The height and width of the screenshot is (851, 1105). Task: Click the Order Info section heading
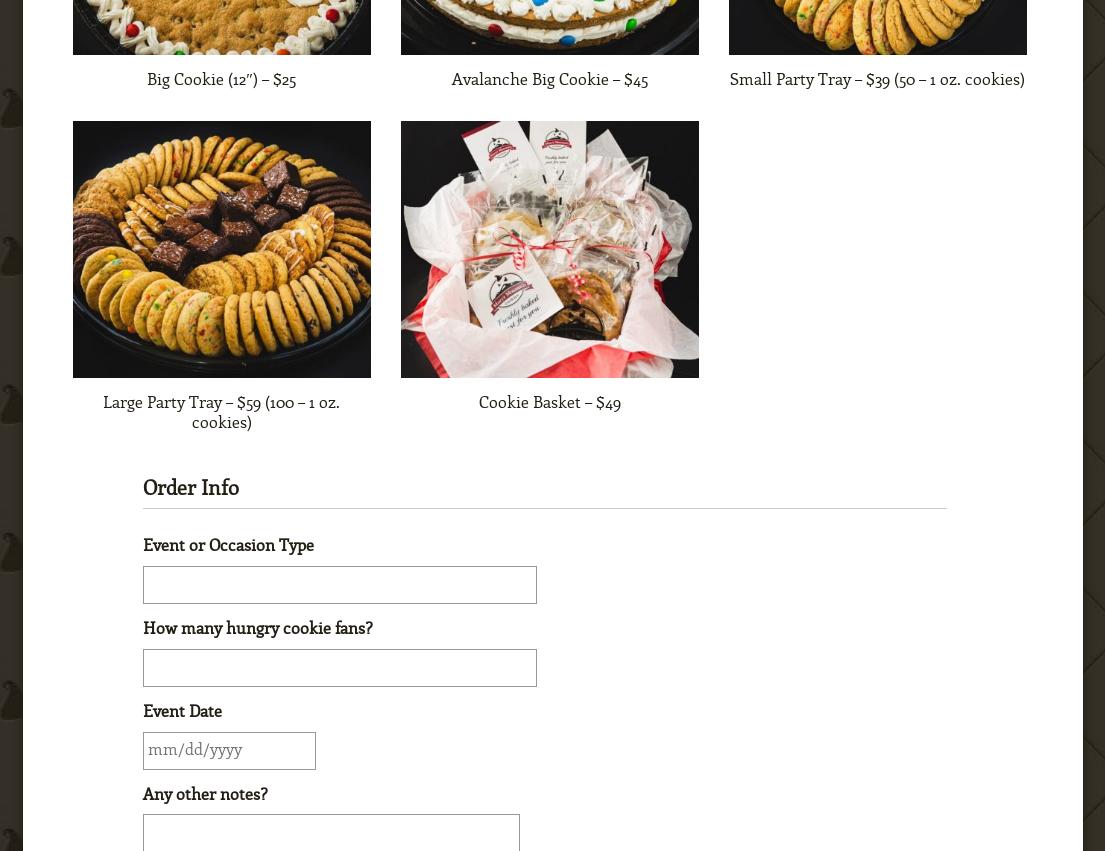click(x=191, y=487)
